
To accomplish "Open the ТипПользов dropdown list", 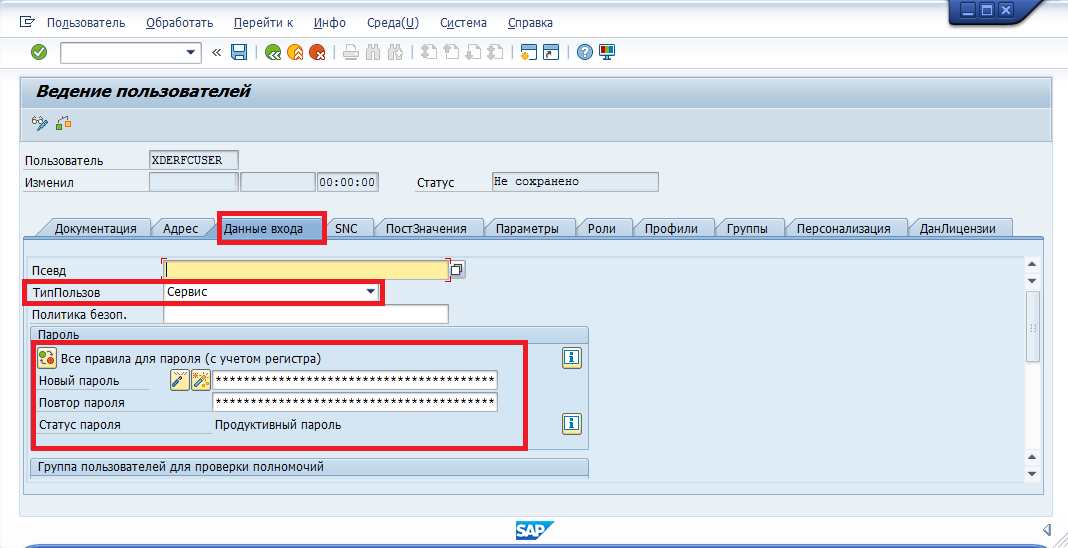I will tap(371, 292).
